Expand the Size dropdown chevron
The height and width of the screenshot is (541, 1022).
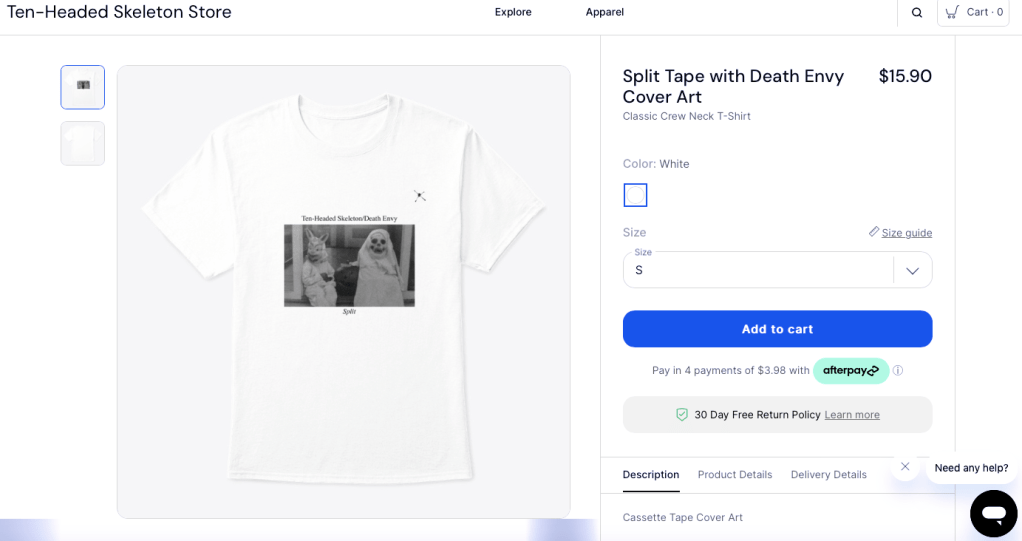(x=912, y=270)
